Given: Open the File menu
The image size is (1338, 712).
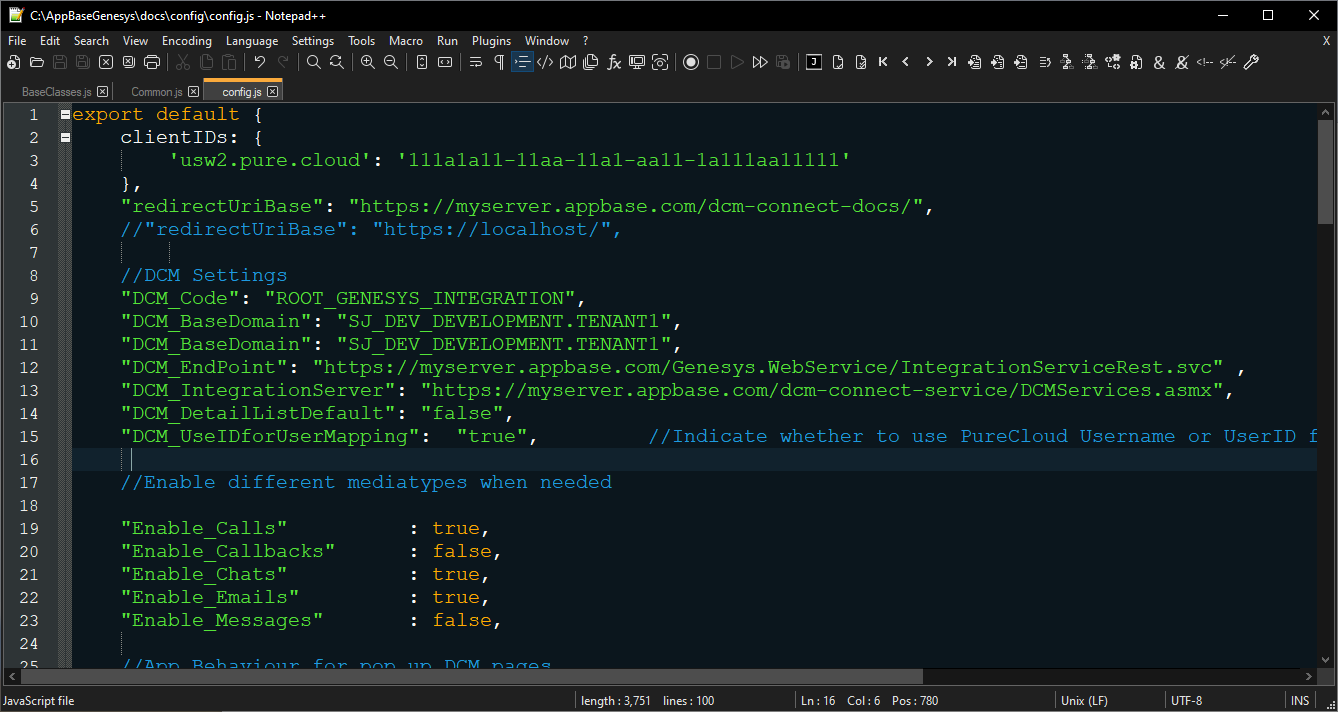Looking at the screenshot, I should (x=17, y=41).
